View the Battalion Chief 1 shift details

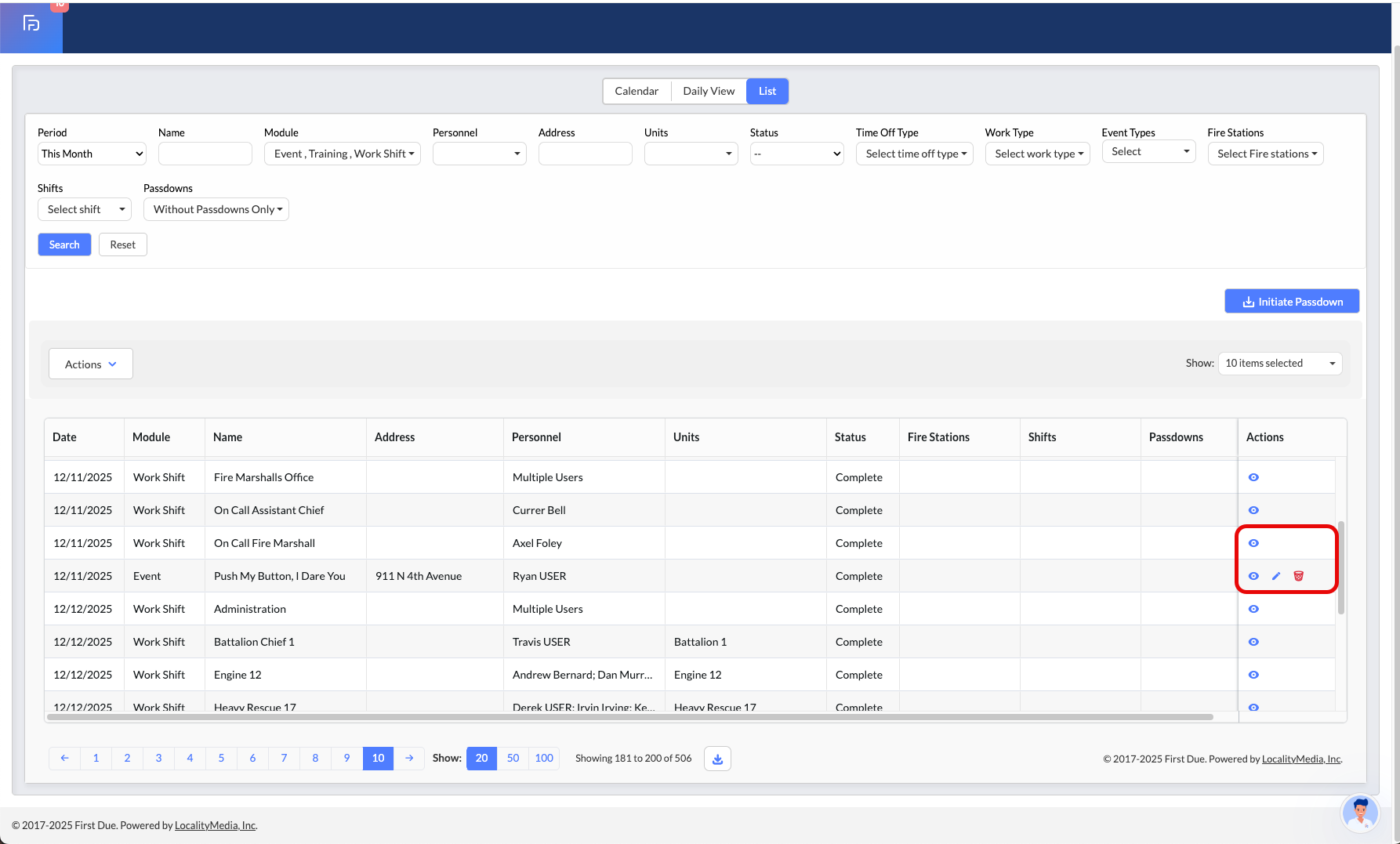pos(1253,642)
